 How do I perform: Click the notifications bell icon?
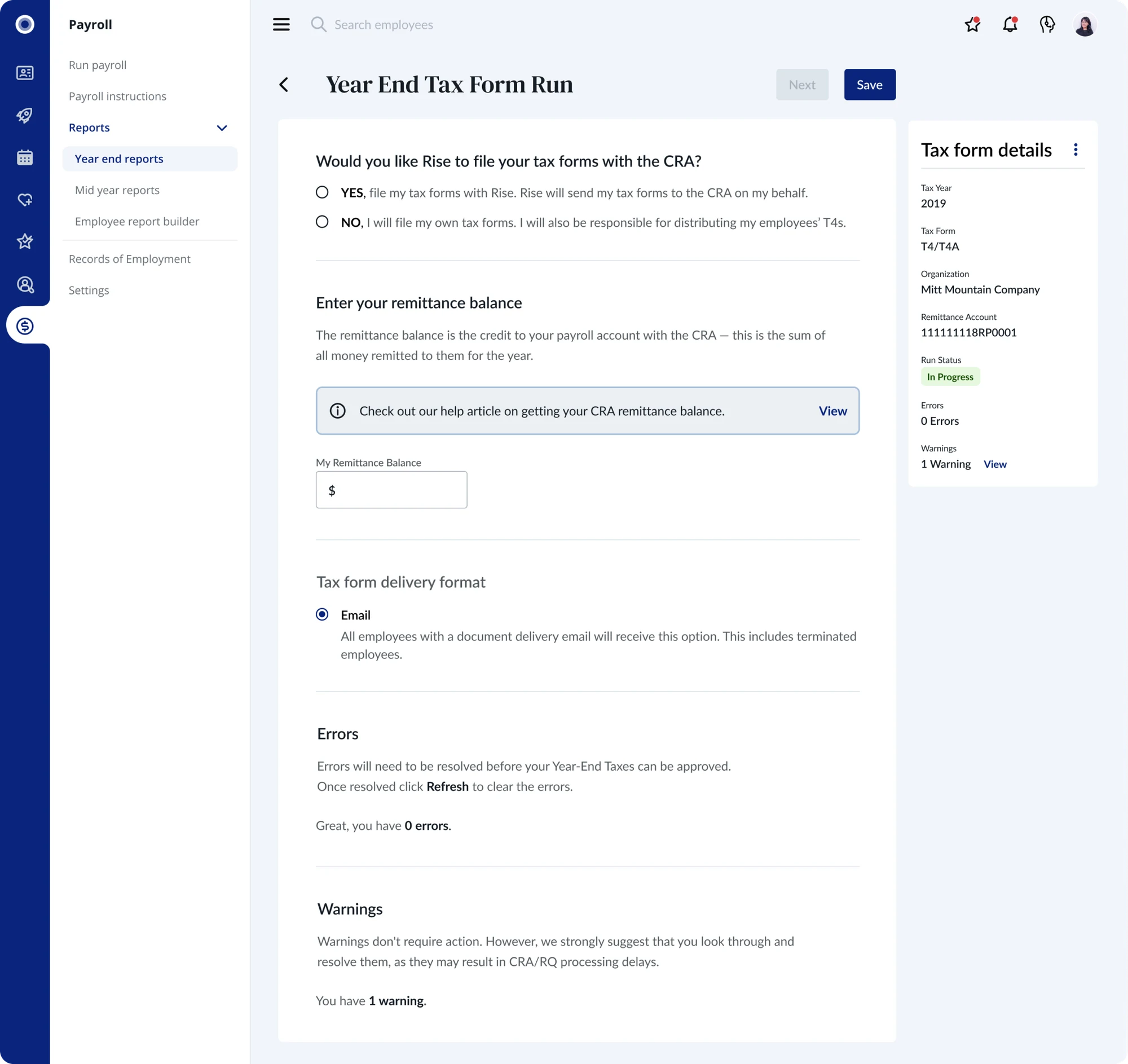tap(1010, 24)
